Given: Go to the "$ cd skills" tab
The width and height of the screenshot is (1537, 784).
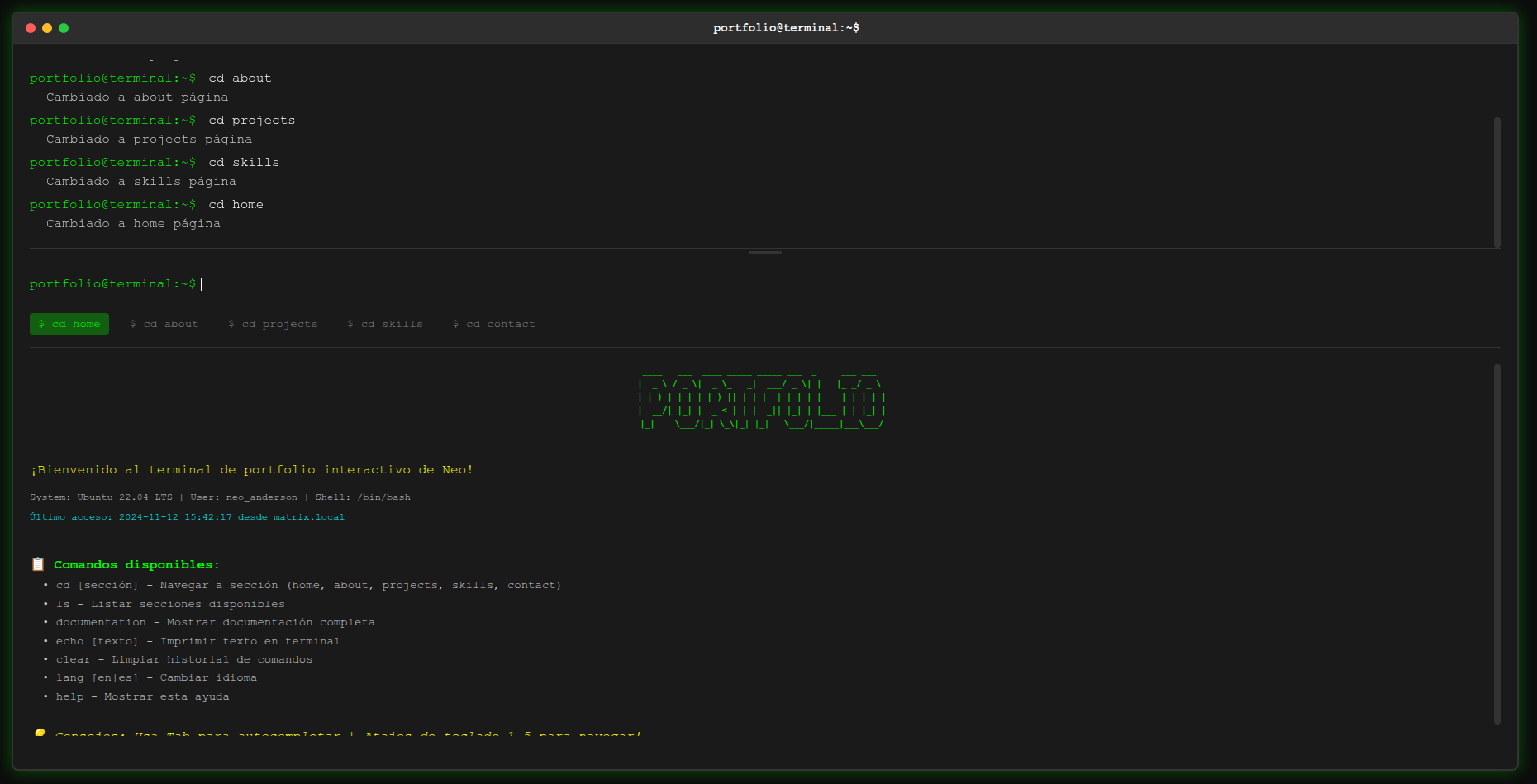Looking at the screenshot, I should click(x=385, y=324).
